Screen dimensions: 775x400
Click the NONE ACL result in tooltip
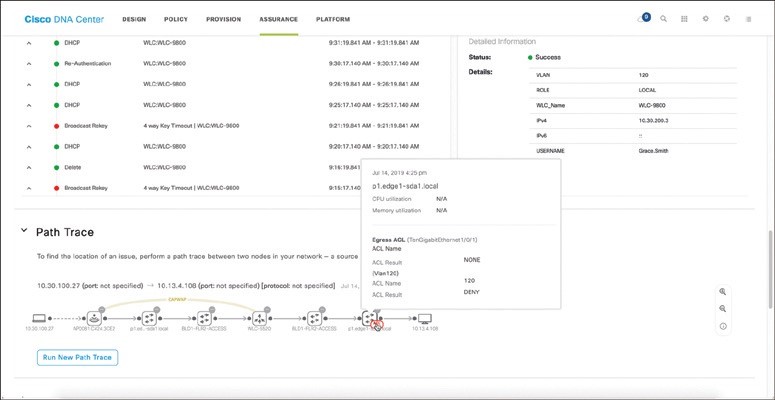472,260
